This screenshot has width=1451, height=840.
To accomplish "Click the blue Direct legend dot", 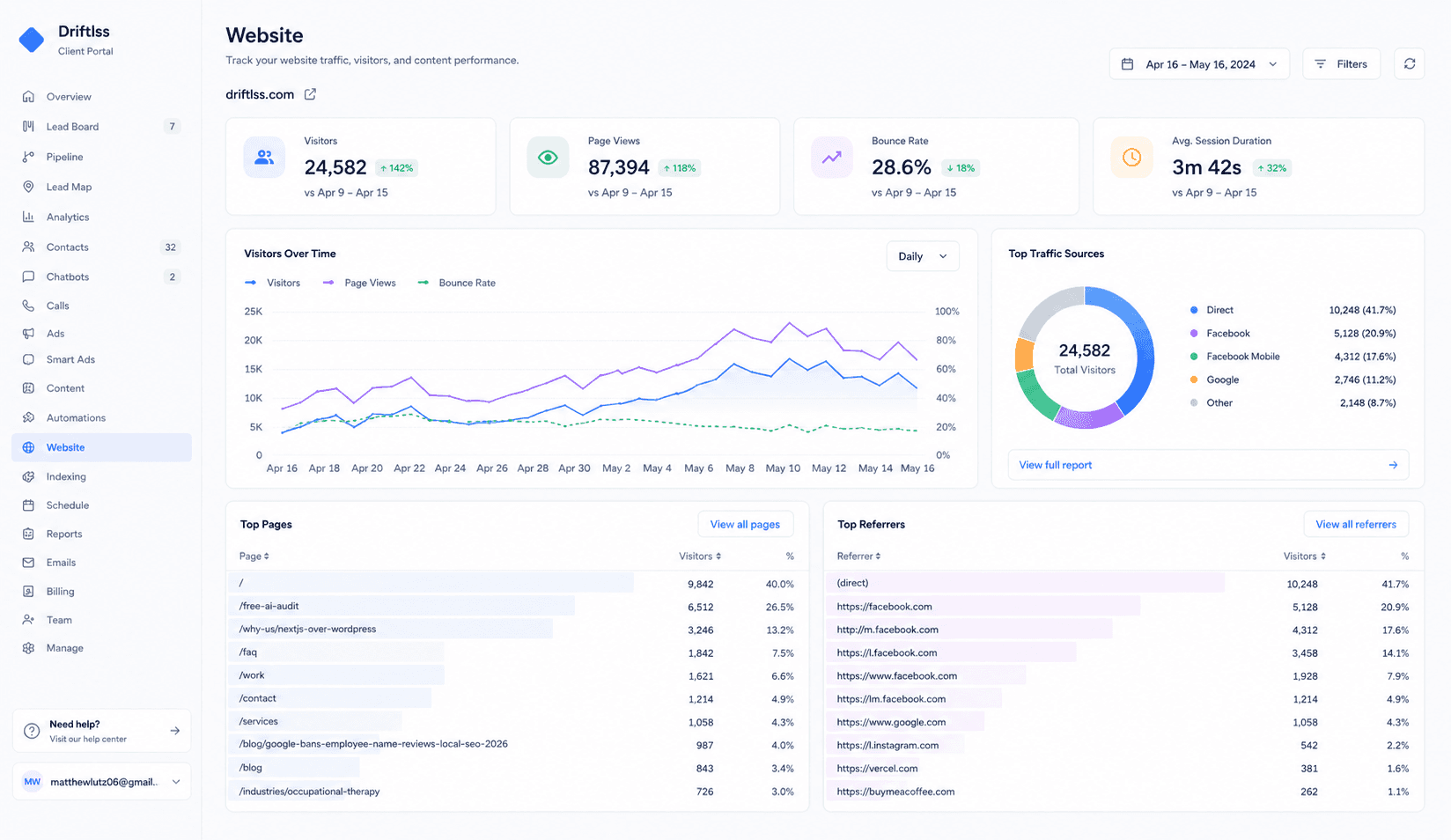I will (1194, 310).
